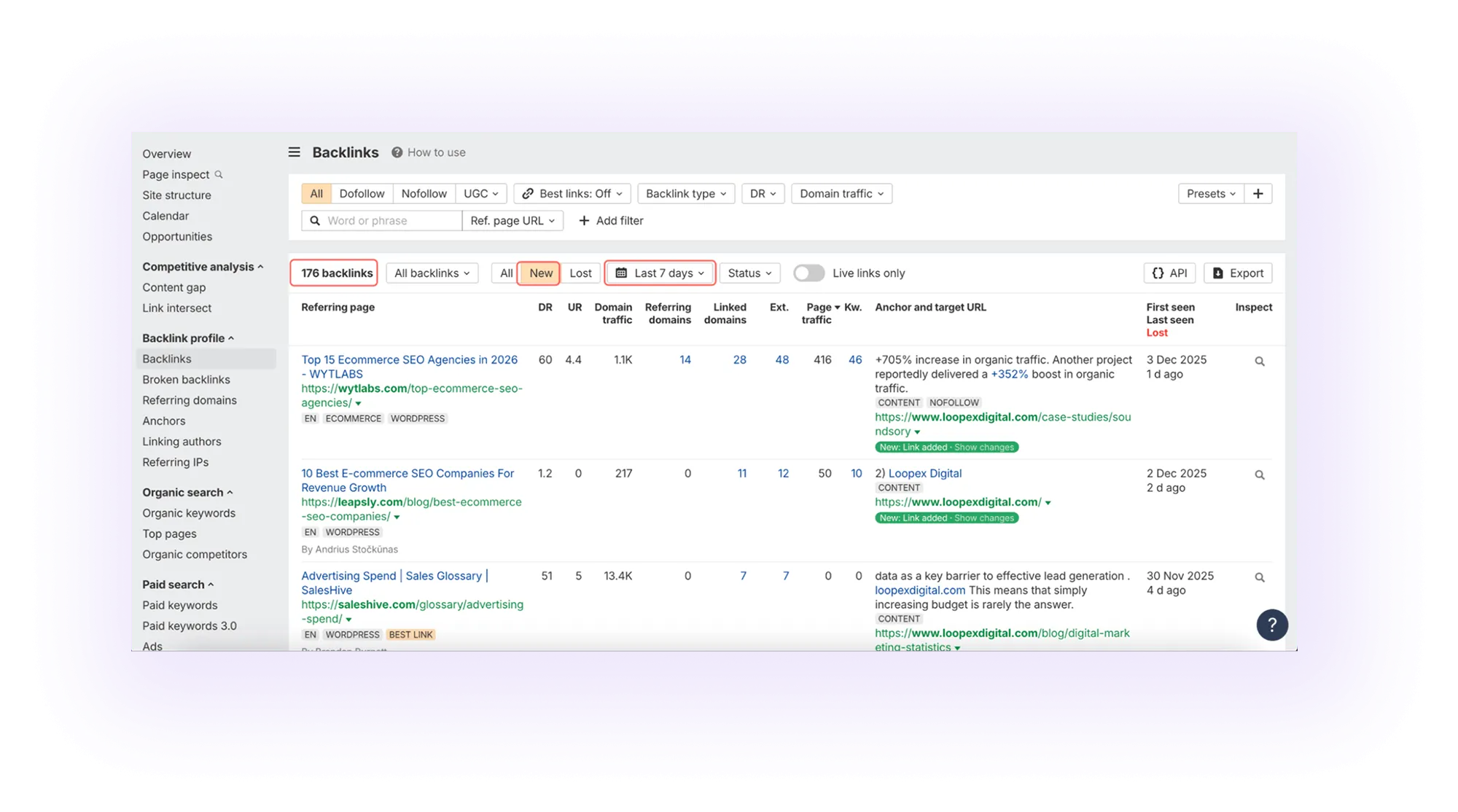Open the floating question mark help button

click(x=1272, y=625)
